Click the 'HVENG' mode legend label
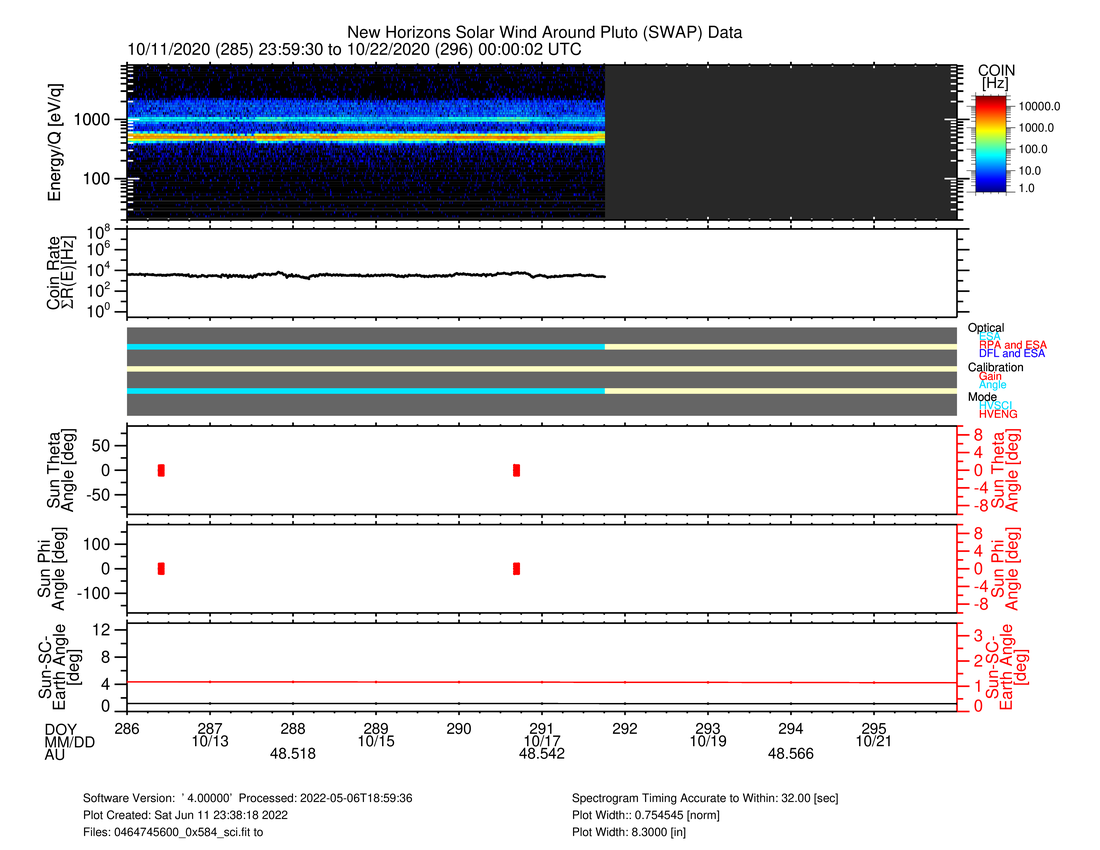1100x850 pixels. [x=998, y=414]
